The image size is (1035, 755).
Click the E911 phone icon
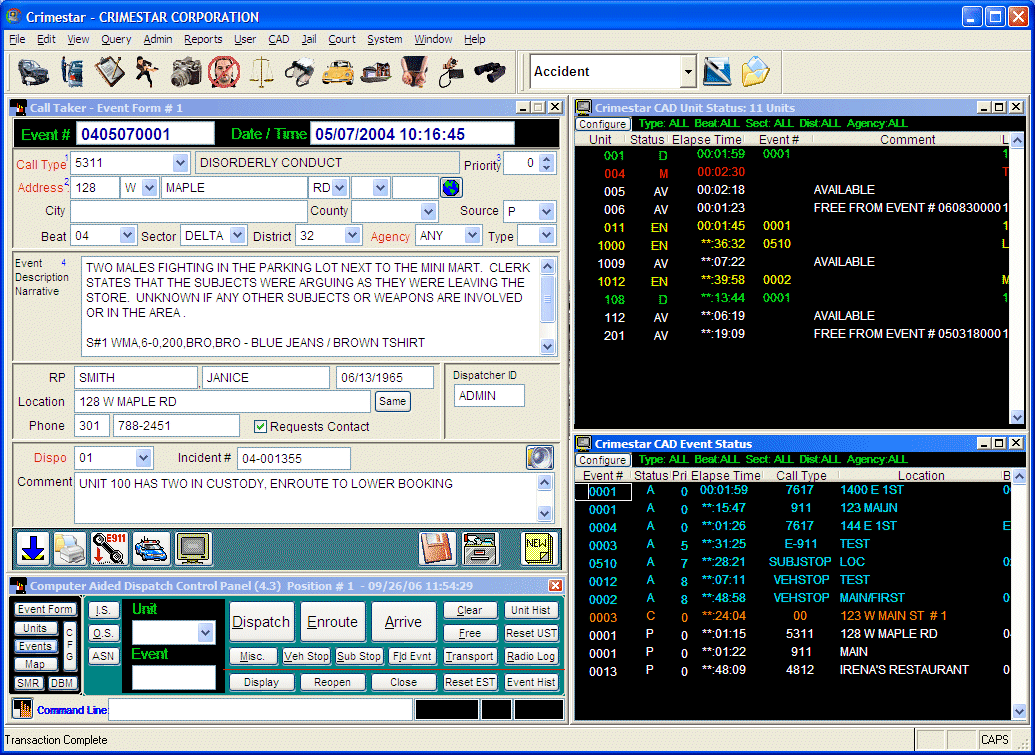108,548
